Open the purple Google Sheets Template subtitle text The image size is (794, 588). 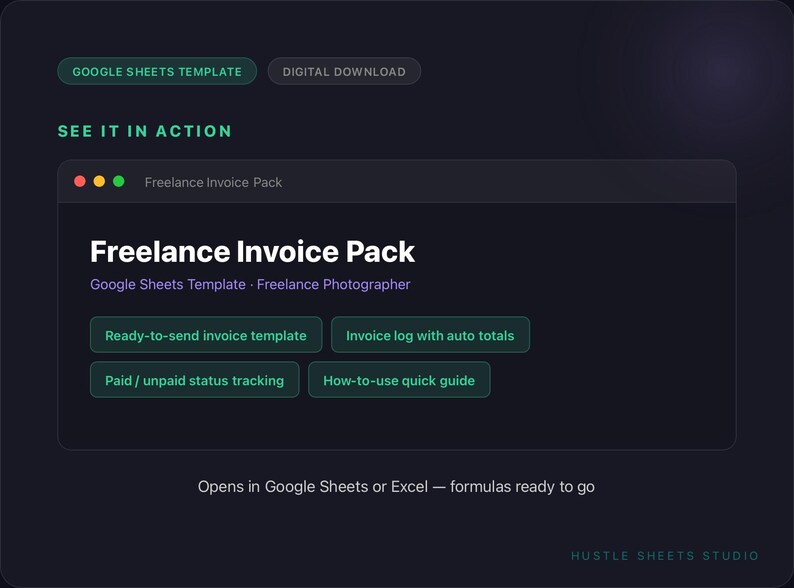(168, 285)
